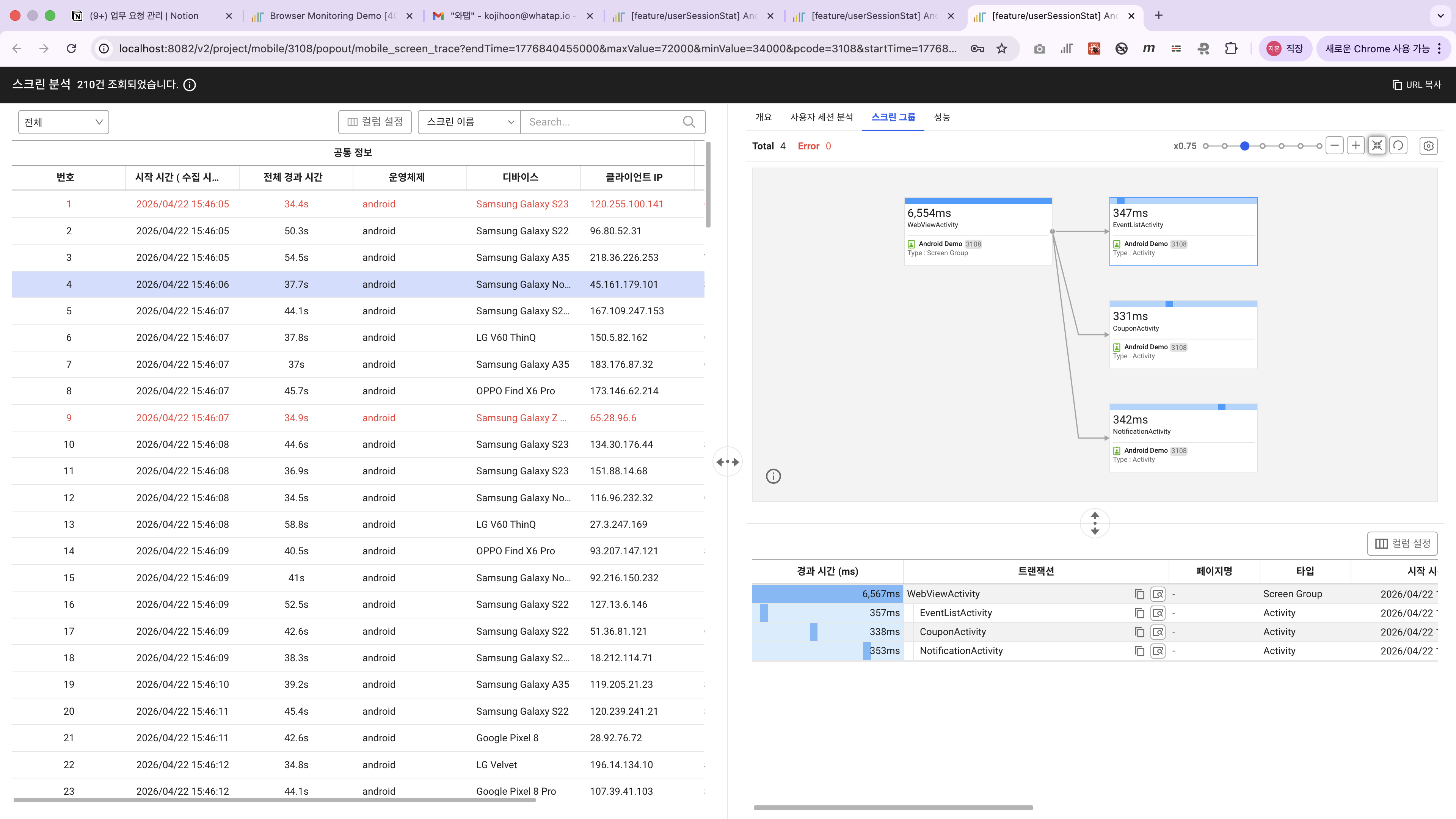Screen dimensions: 1456x819
Task: Click the rightmost stop of the zoom slider
Action: click(1319, 146)
